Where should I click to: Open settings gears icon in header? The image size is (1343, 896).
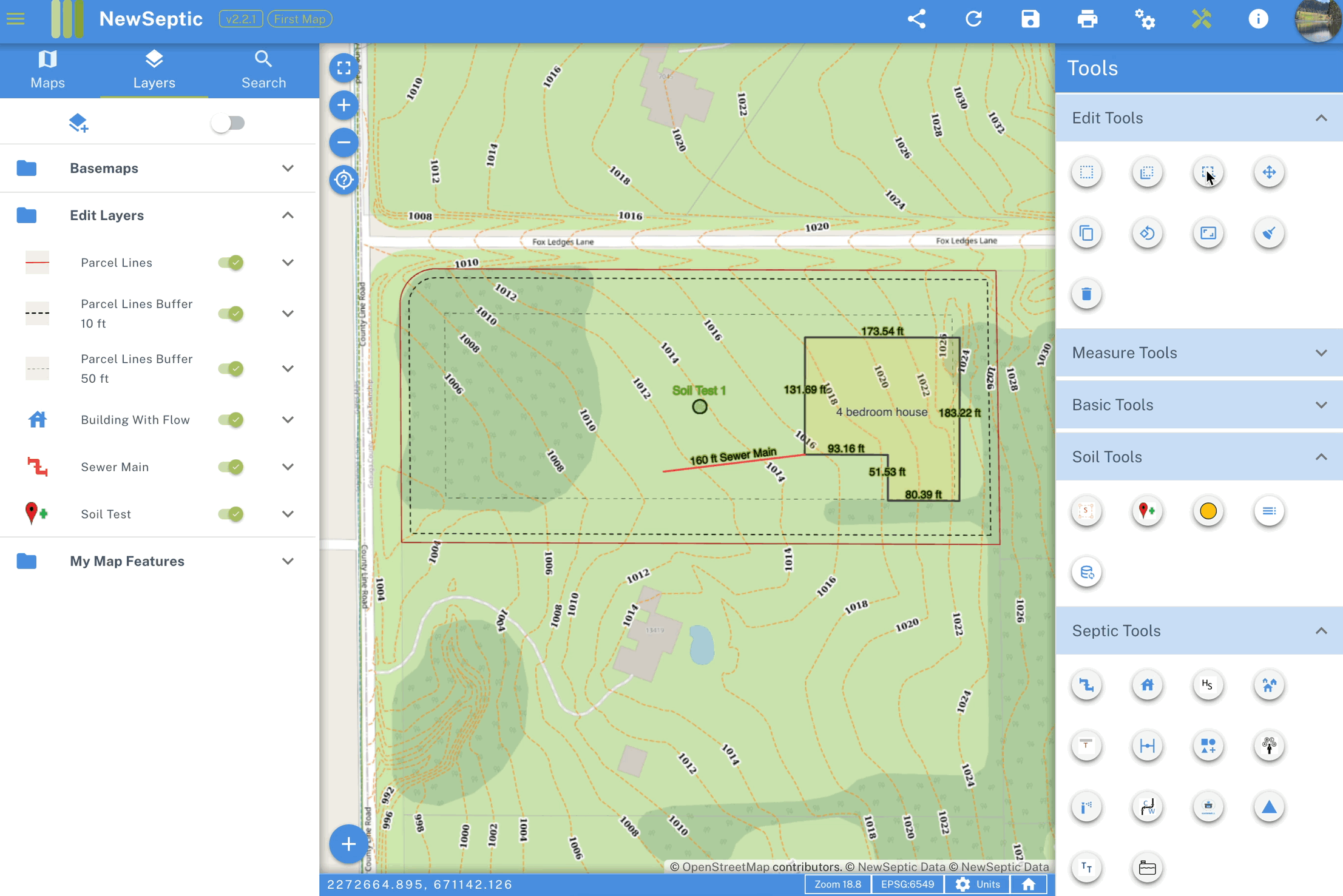pyautogui.click(x=1145, y=19)
